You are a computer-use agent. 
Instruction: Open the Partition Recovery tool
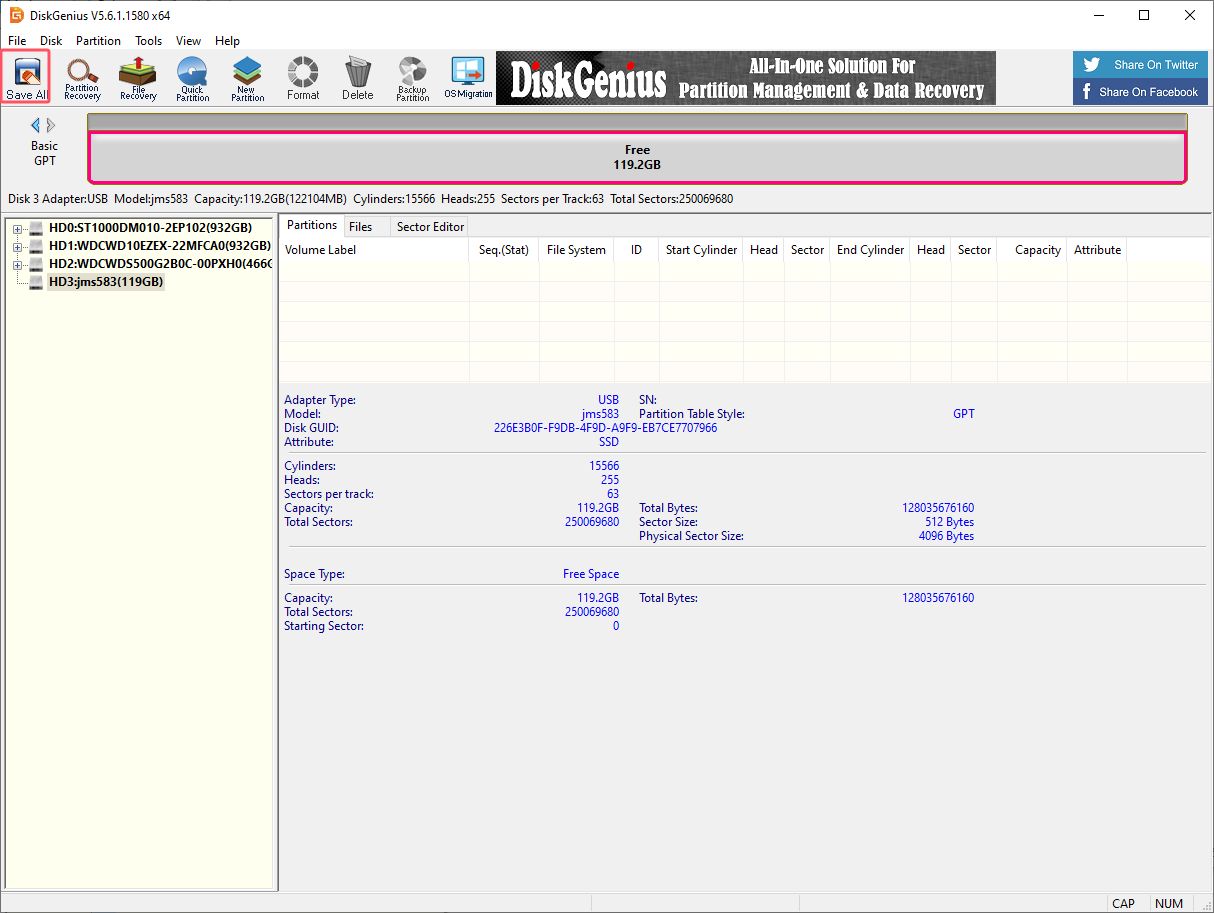tap(82, 77)
